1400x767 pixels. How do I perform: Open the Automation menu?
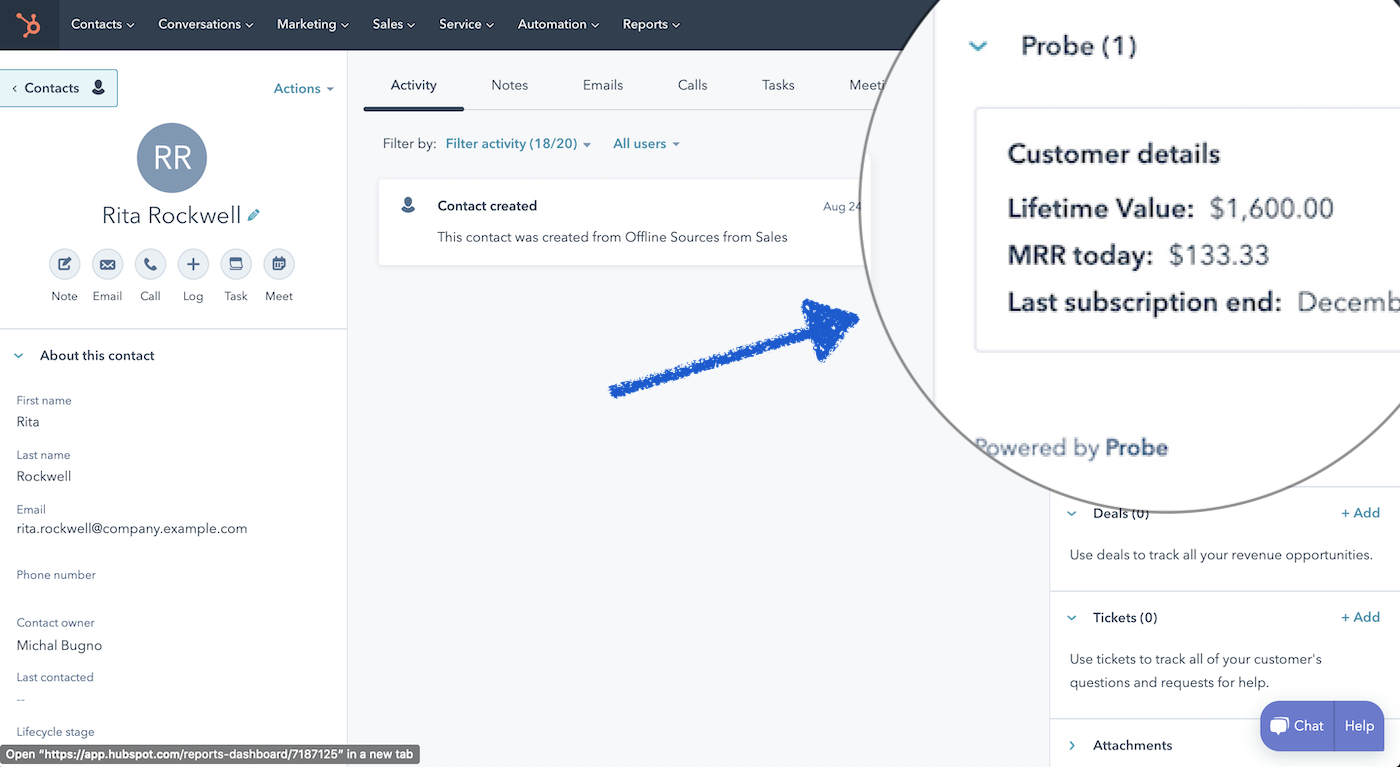559,24
